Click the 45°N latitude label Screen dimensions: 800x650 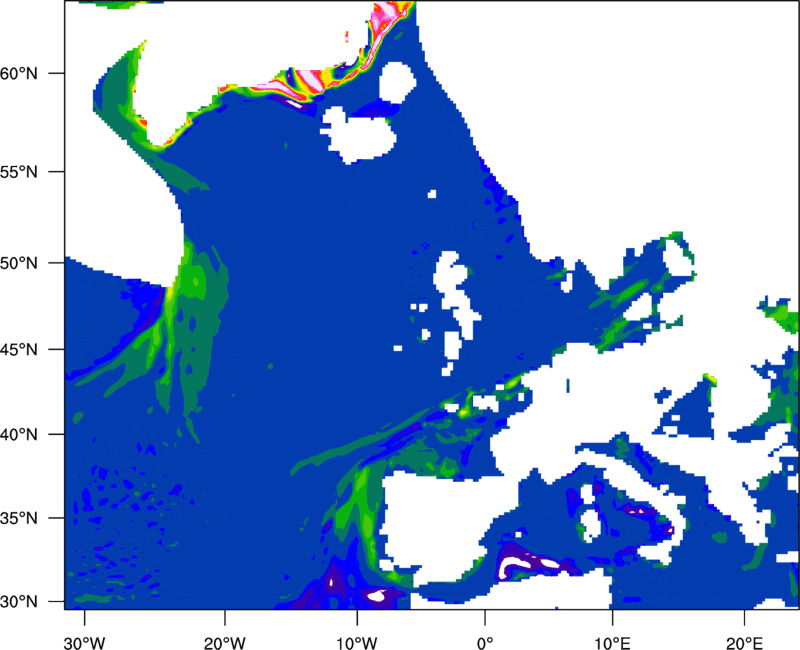tap(19, 349)
